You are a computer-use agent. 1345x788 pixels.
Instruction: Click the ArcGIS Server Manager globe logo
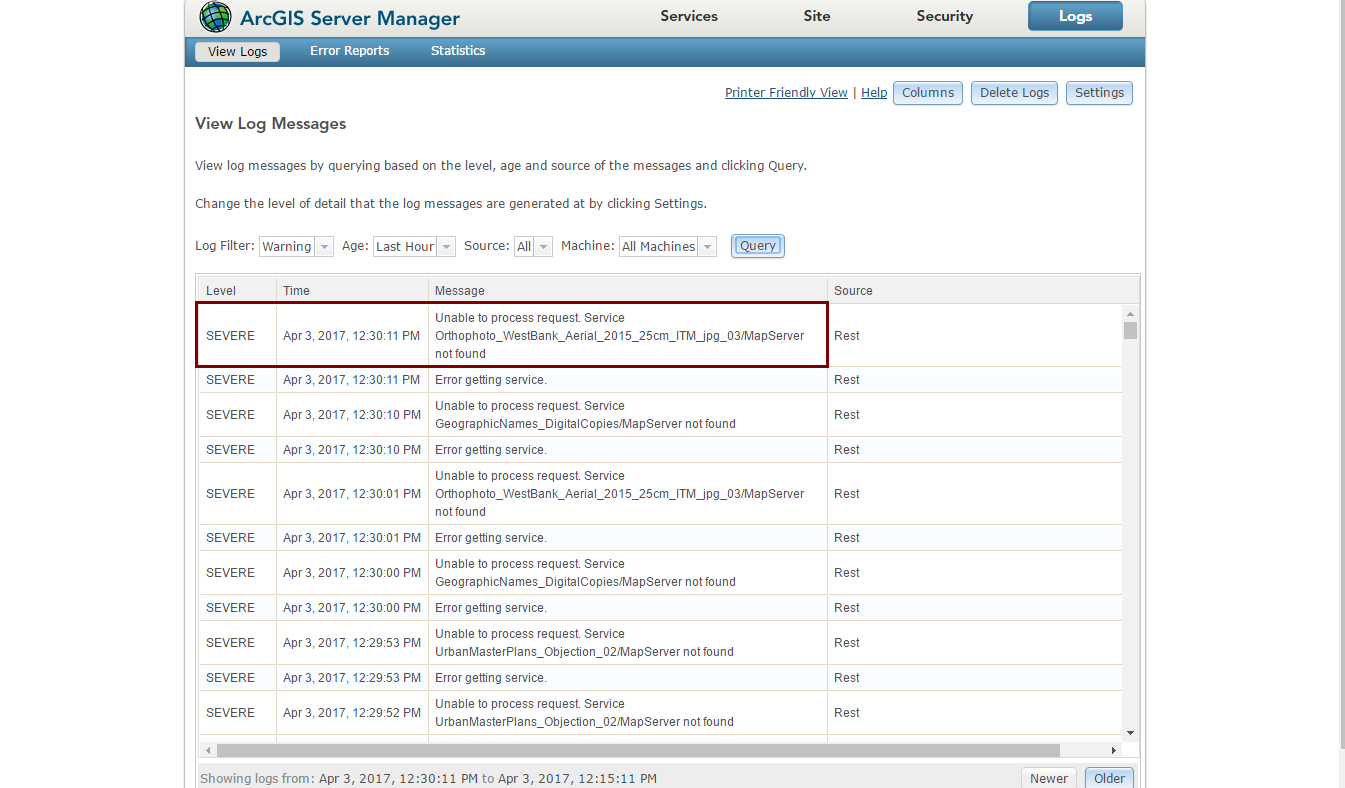click(215, 18)
